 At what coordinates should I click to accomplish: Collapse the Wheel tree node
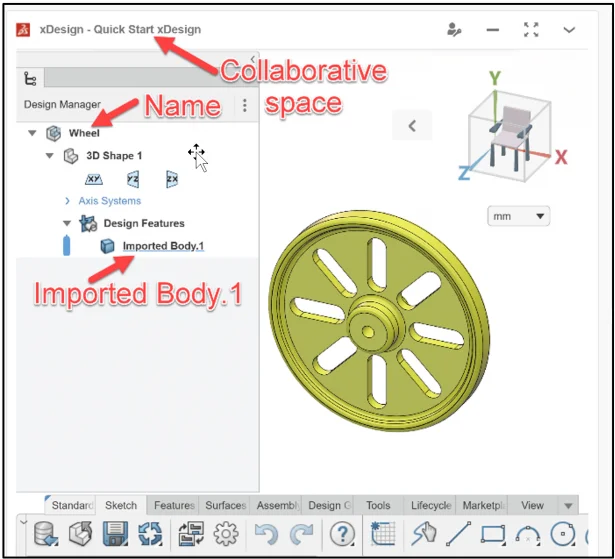pos(32,133)
